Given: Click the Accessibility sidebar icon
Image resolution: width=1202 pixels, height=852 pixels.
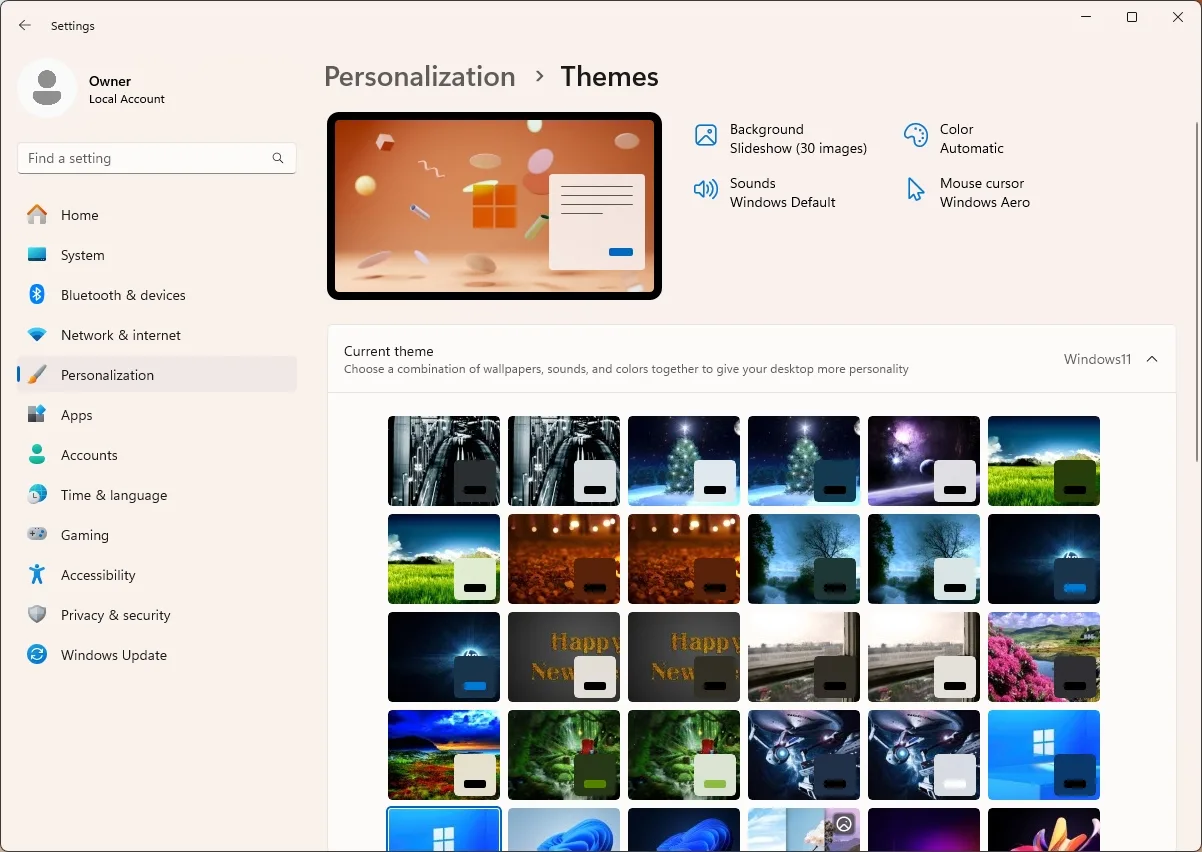Looking at the screenshot, I should (x=37, y=575).
